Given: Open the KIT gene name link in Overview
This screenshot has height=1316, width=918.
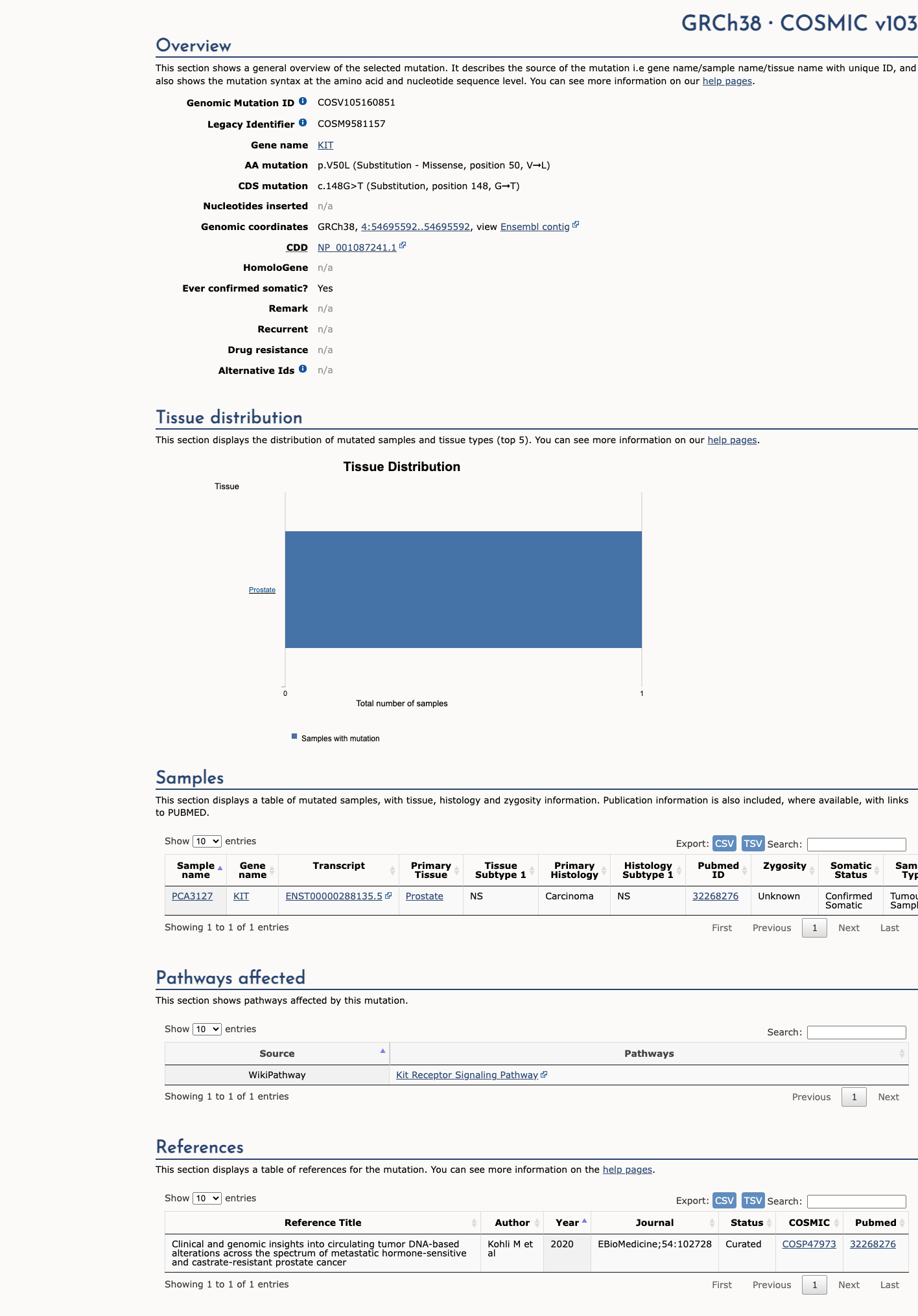Looking at the screenshot, I should [x=325, y=145].
